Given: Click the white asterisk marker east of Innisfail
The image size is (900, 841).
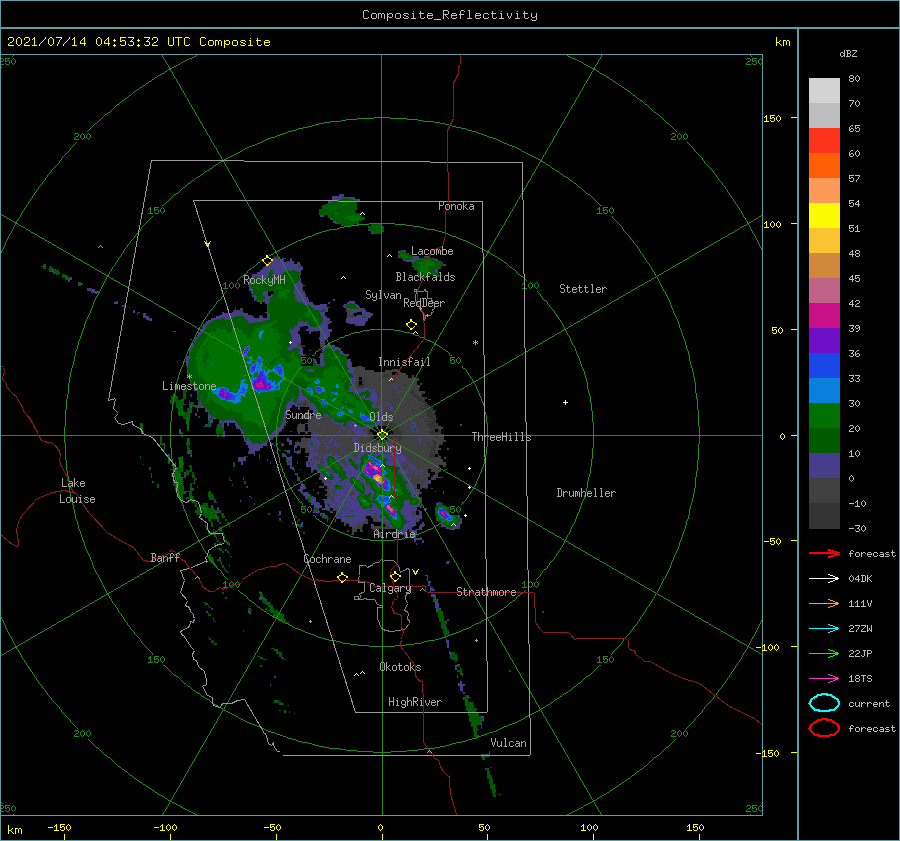Looking at the screenshot, I should 475,343.
